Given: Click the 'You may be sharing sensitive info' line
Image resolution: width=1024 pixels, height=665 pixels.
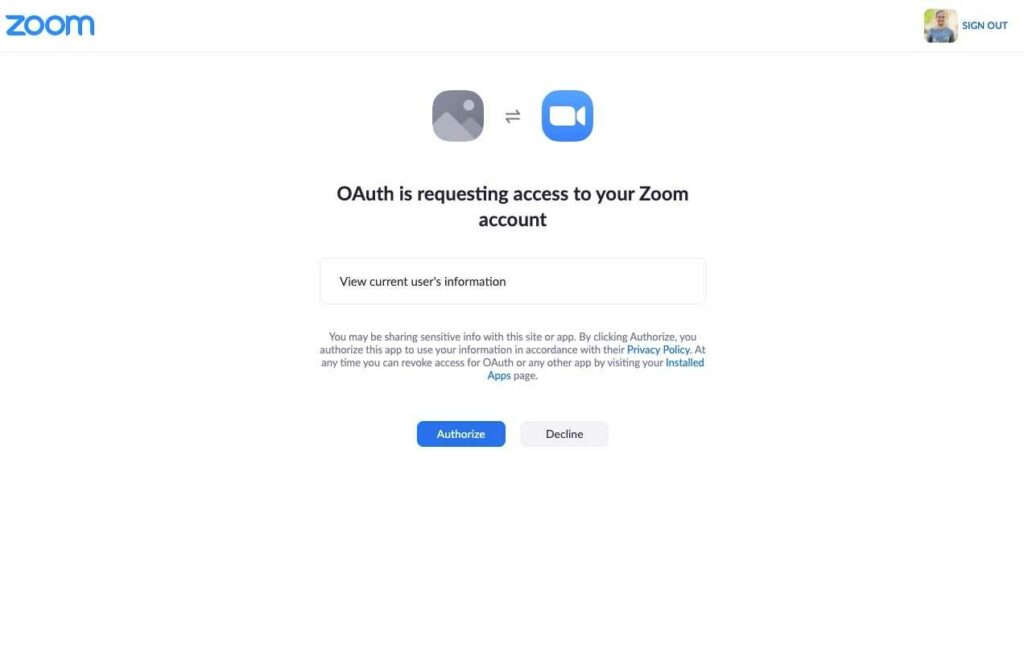Looking at the screenshot, I should [x=513, y=337].
